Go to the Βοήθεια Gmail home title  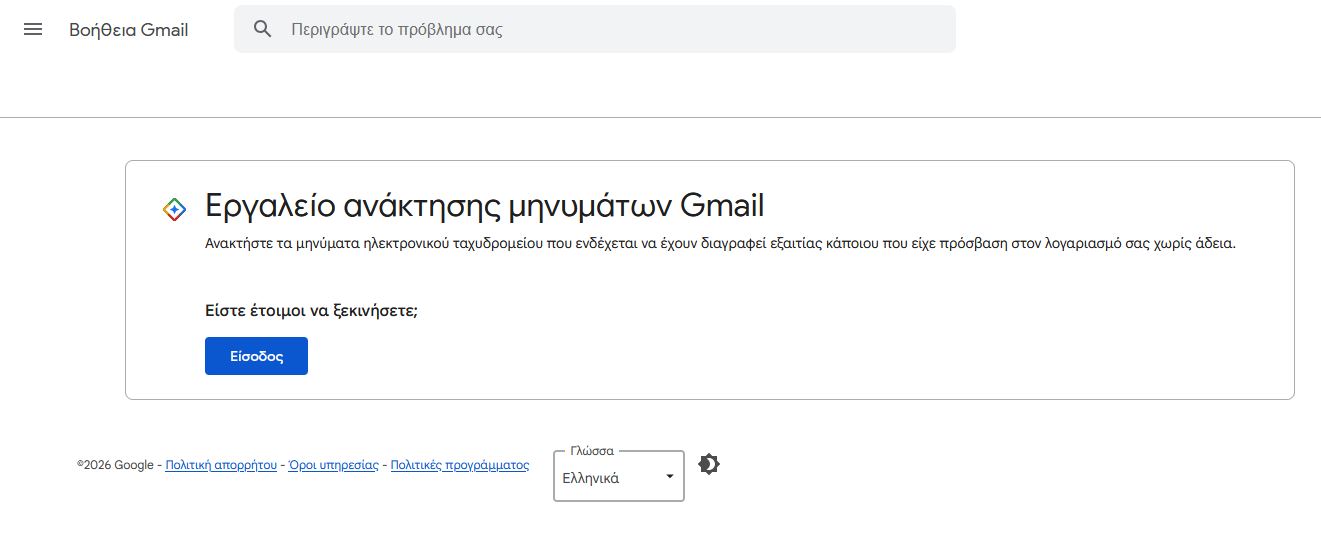tap(128, 30)
